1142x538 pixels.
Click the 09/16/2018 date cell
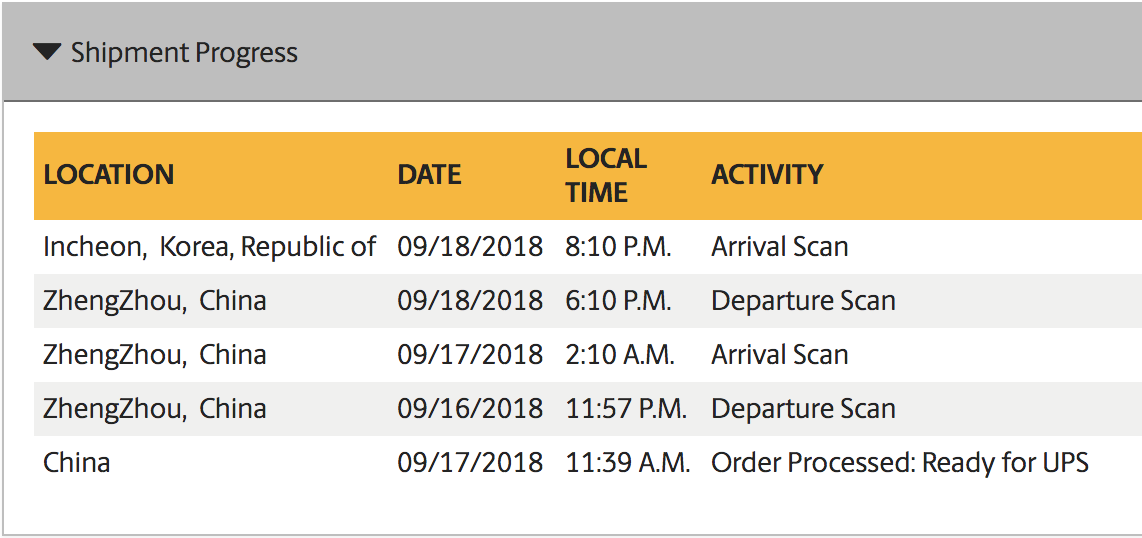pyautogui.click(x=470, y=408)
